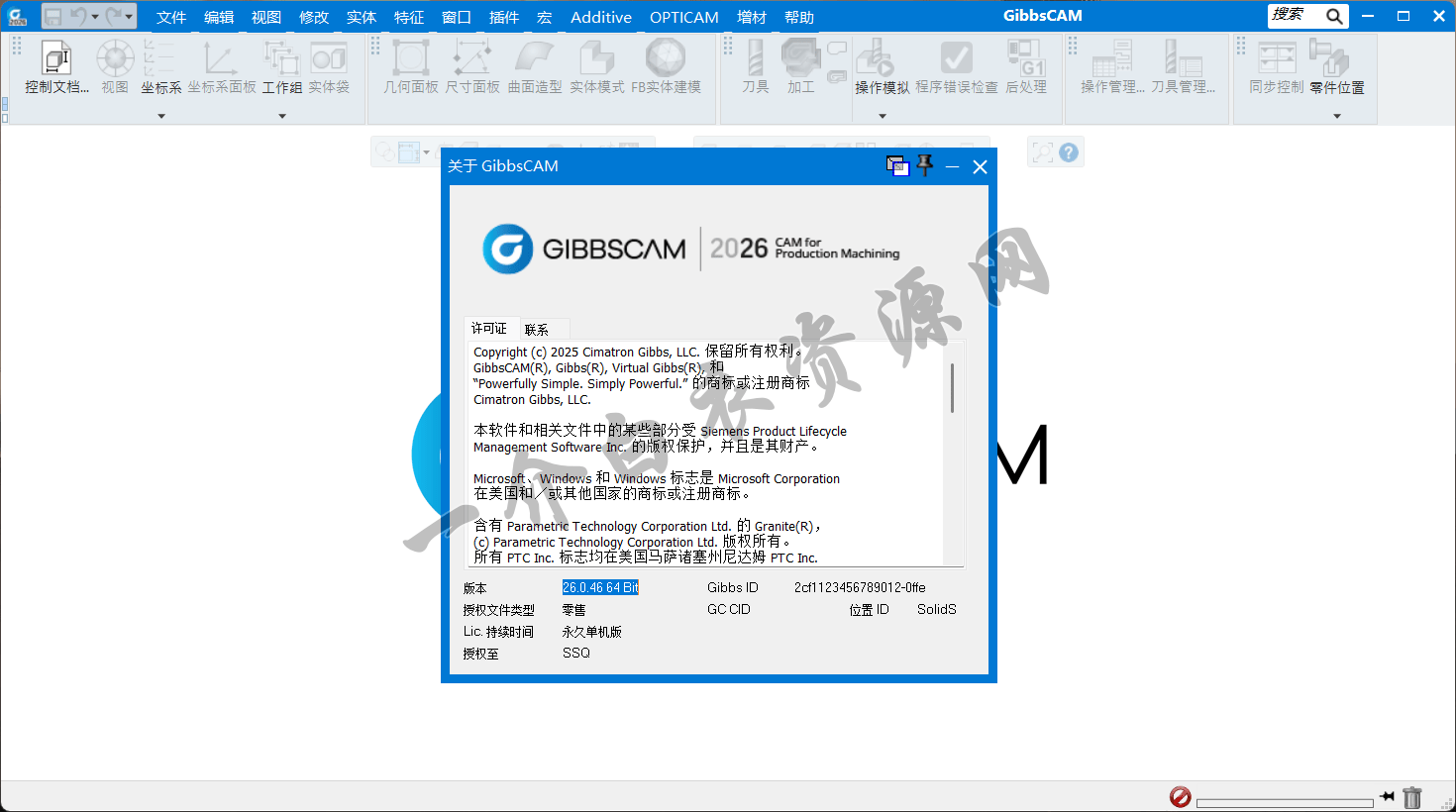Click the trash can icon in status bar
This screenshot has width=1456, height=812.
coord(1412,797)
